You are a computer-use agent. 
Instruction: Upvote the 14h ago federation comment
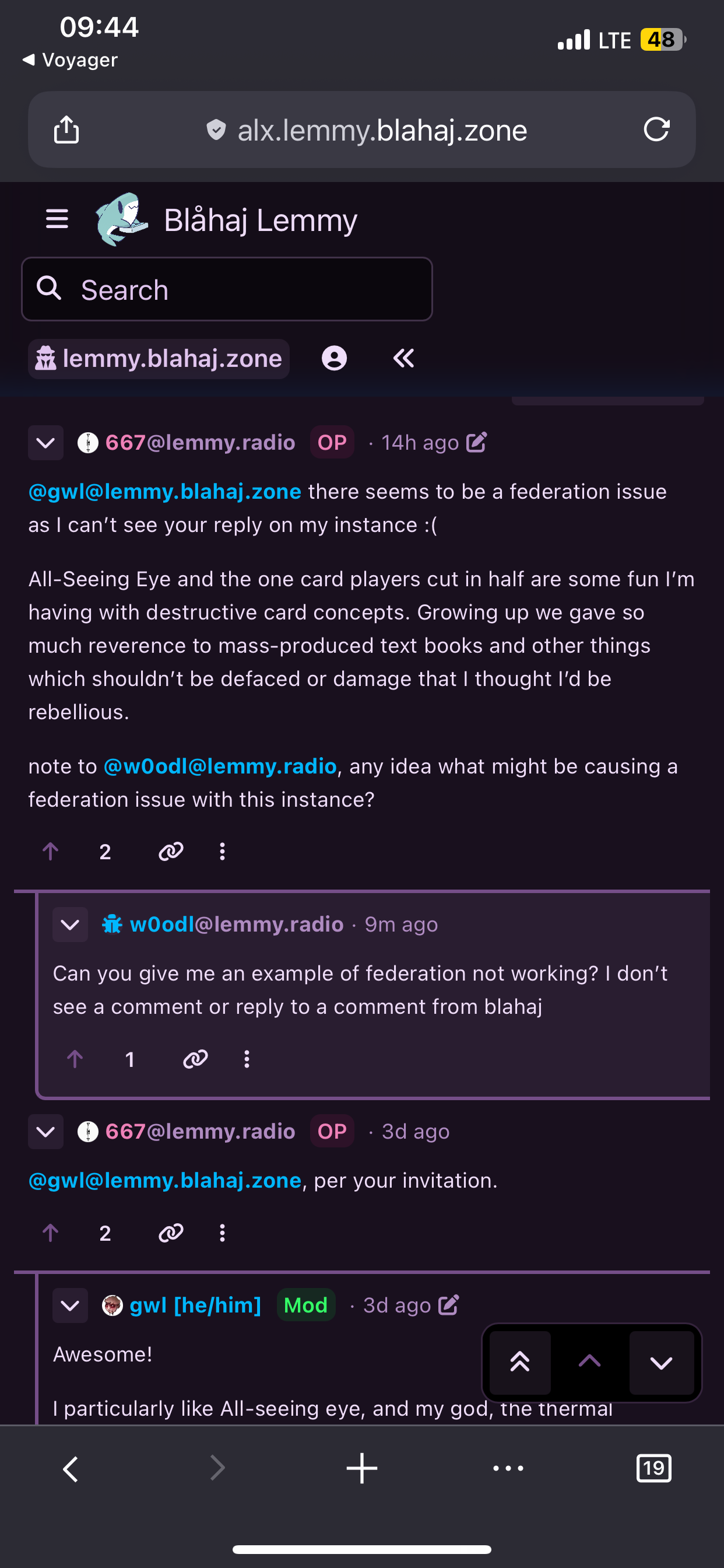coord(51,852)
